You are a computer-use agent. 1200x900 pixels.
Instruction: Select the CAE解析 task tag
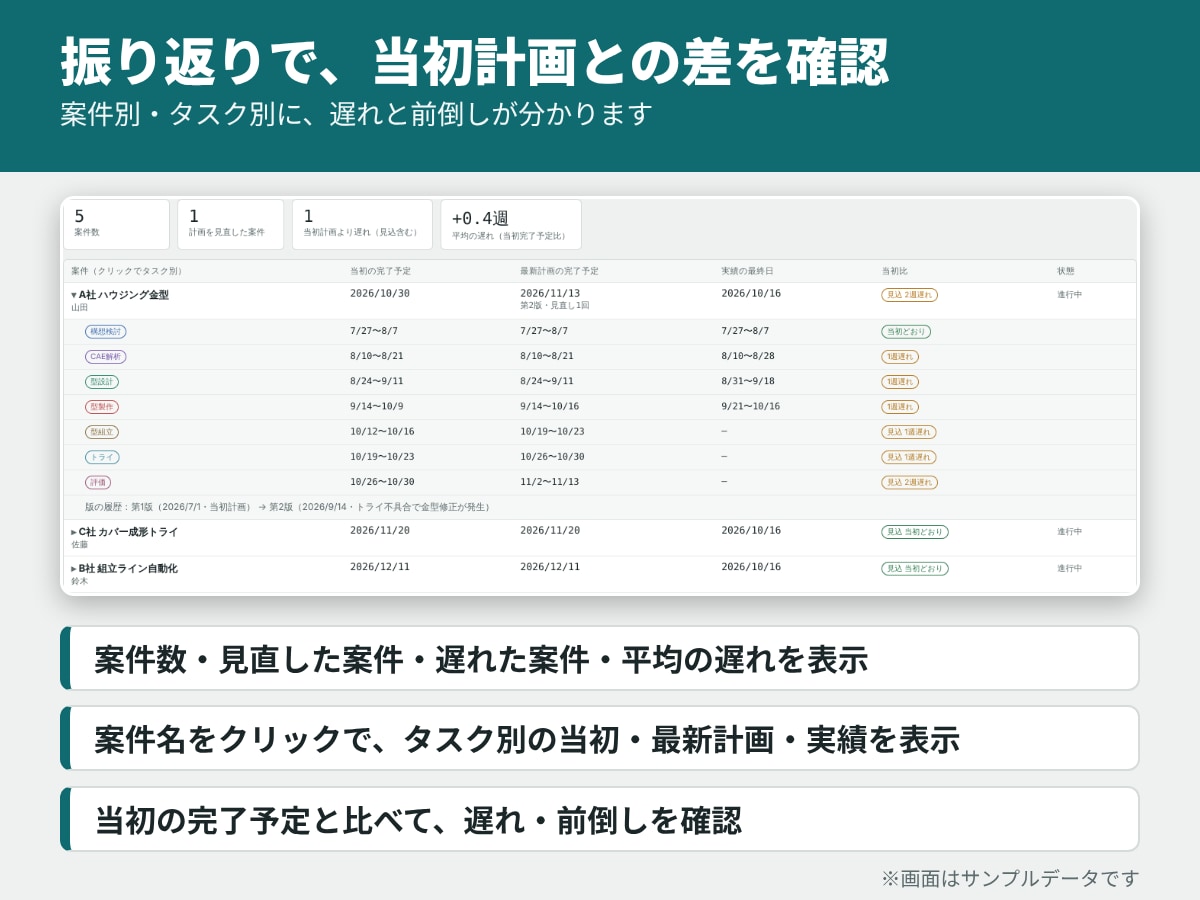point(106,357)
